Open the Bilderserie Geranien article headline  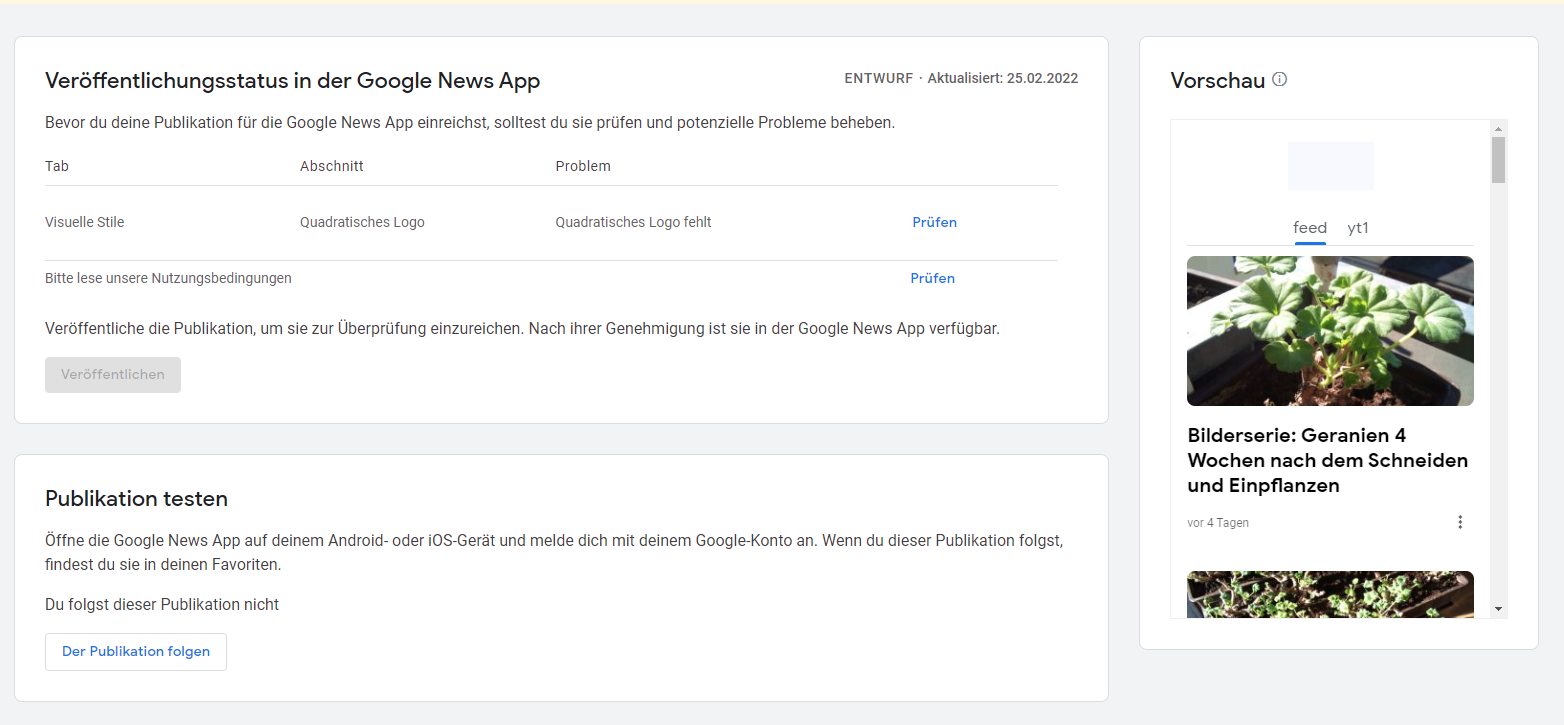(1328, 461)
